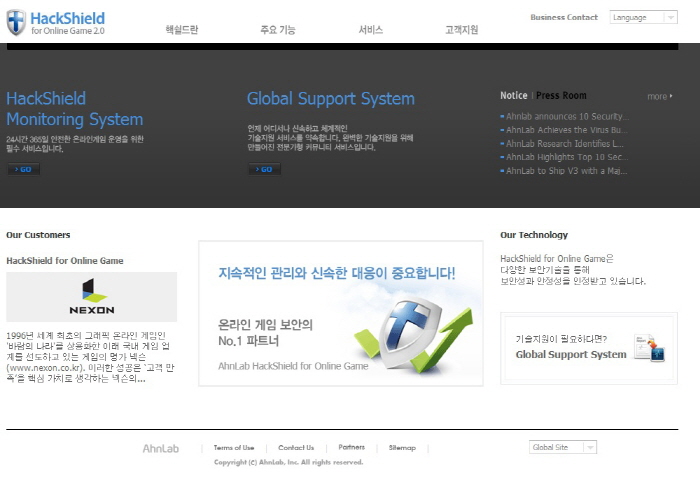Image resolution: width=700 pixels, height=500 pixels.
Task: Expand the Global Site dropdown
Action: (x=562, y=447)
